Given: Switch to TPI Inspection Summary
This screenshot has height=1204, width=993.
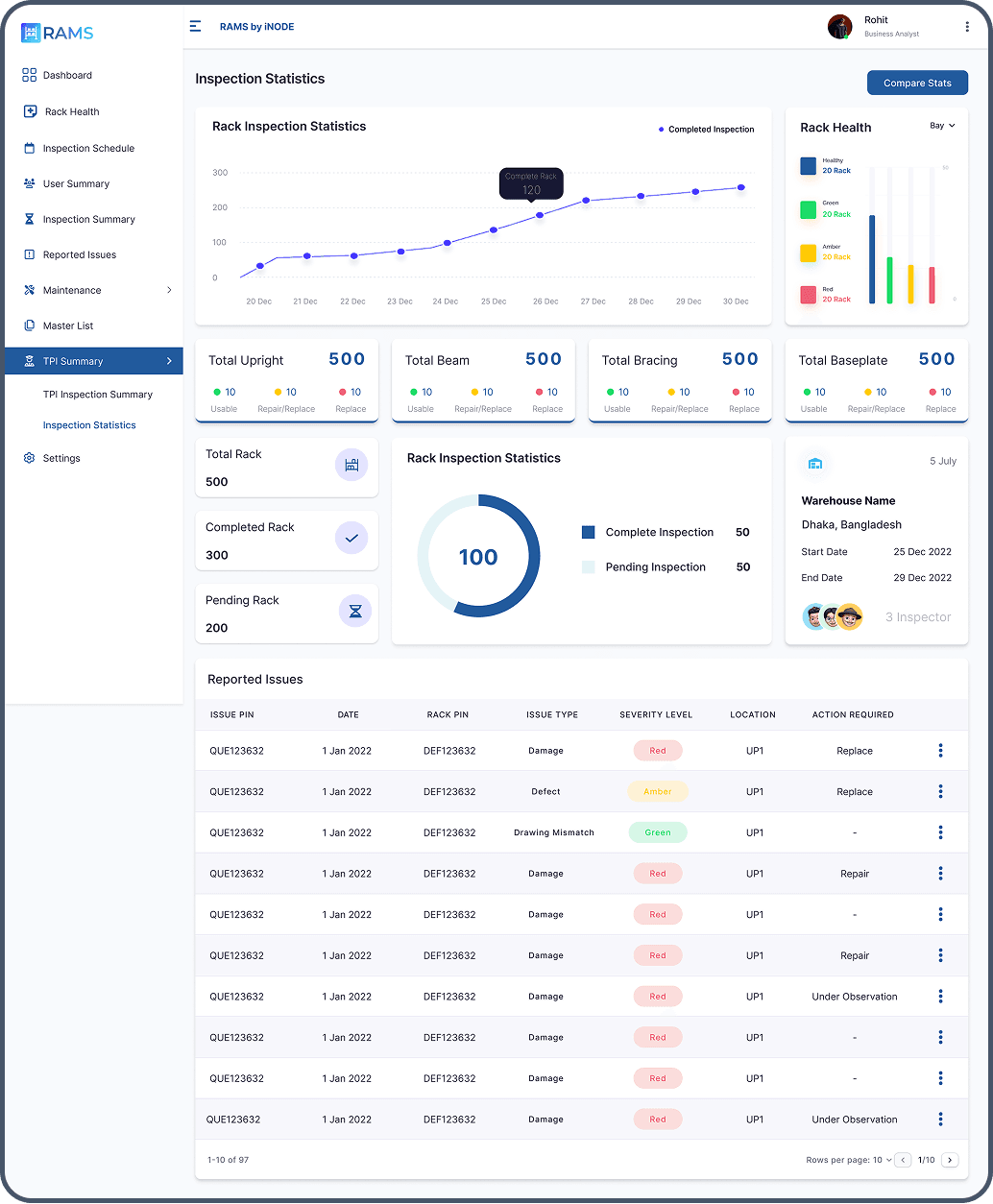Looking at the screenshot, I should click(98, 395).
